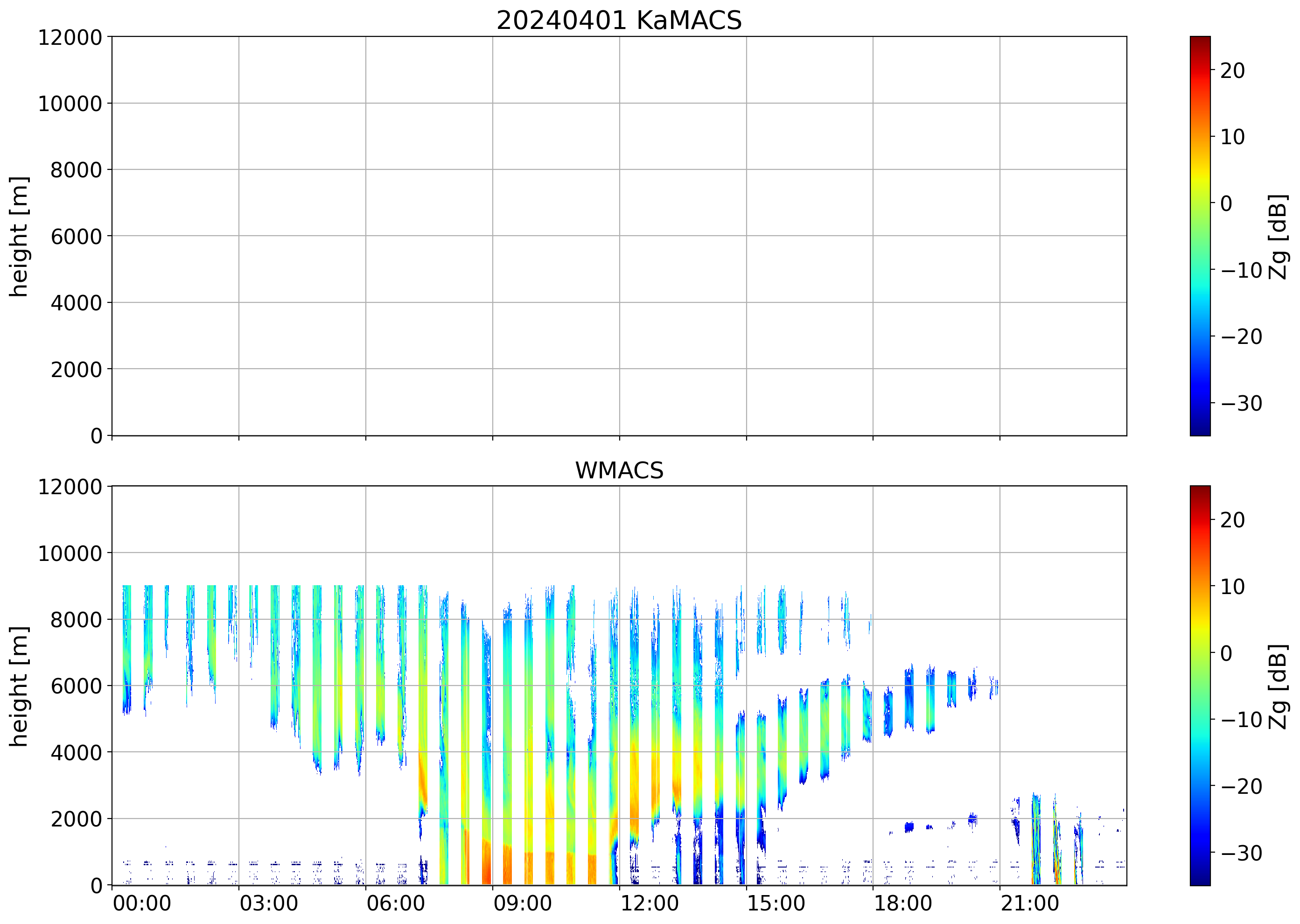The width and height of the screenshot is (1300, 924).
Task: Click the '00:00' x-axis tick label
Action: click(x=142, y=903)
